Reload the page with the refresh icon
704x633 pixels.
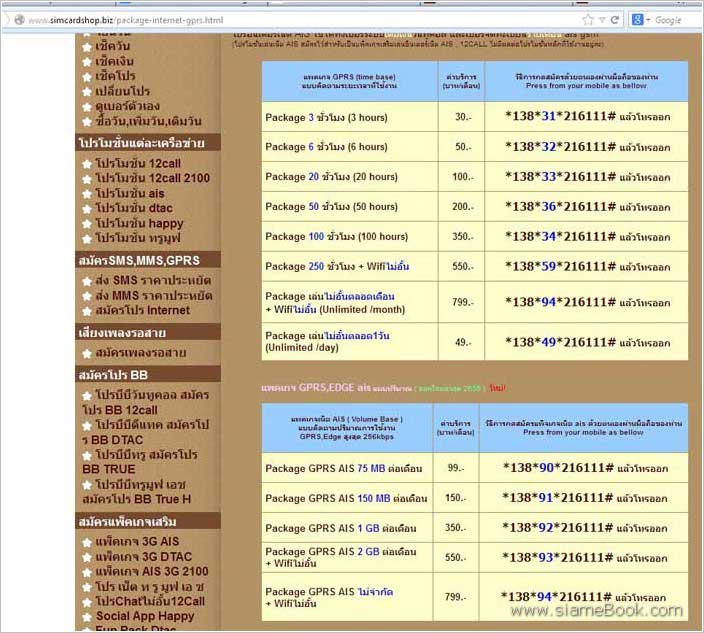(615, 20)
